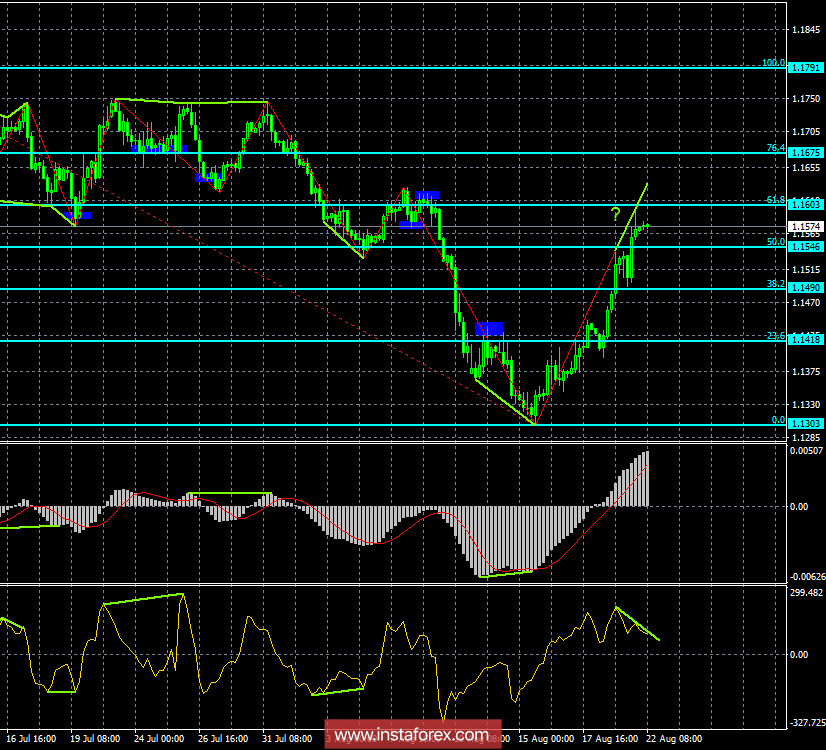Screen dimensions: 826x750
Task: Select the 1.1675 price level label
Action: [x=805, y=153]
